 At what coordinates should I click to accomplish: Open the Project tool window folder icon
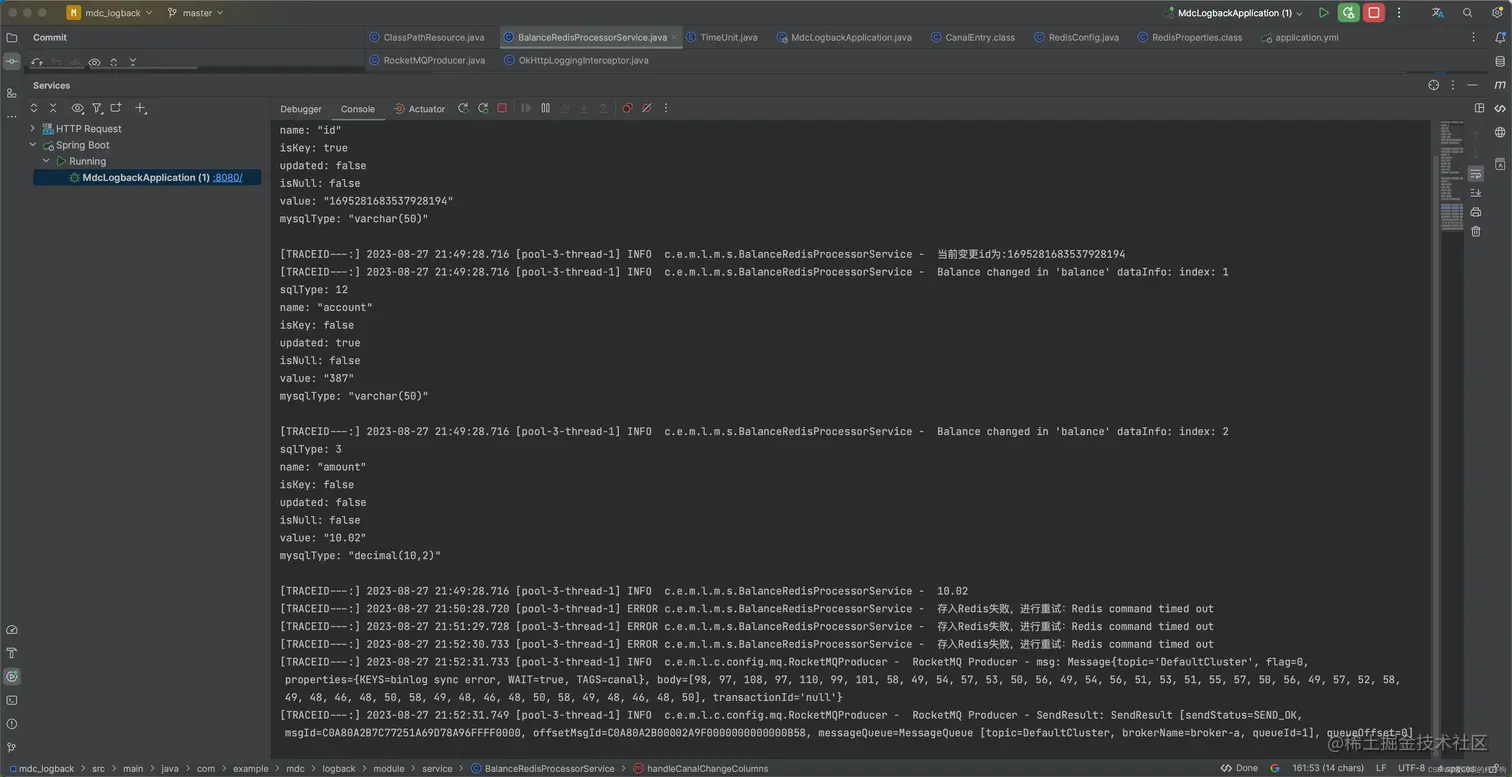coord(12,37)
